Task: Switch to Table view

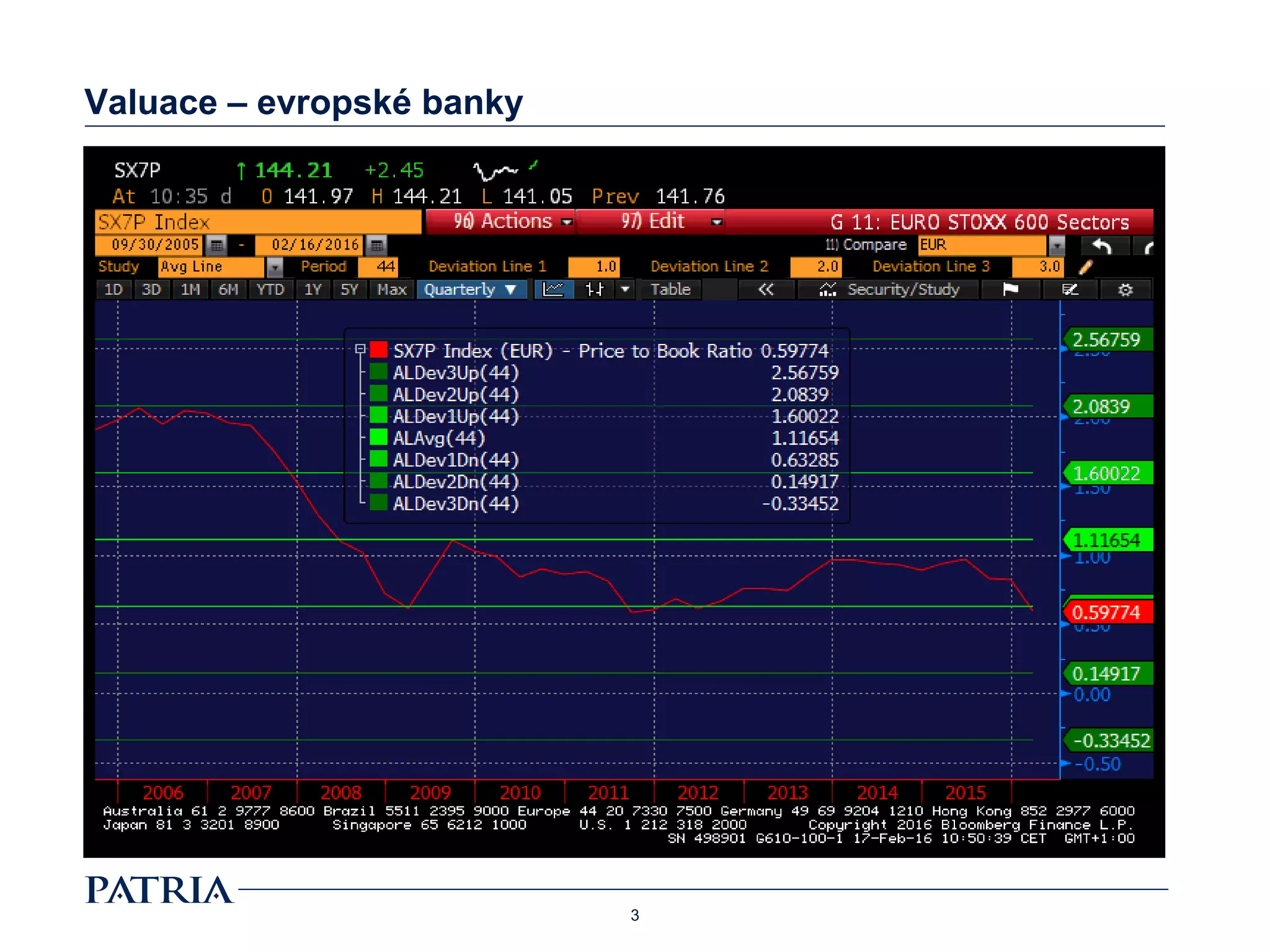Action: 670,289
